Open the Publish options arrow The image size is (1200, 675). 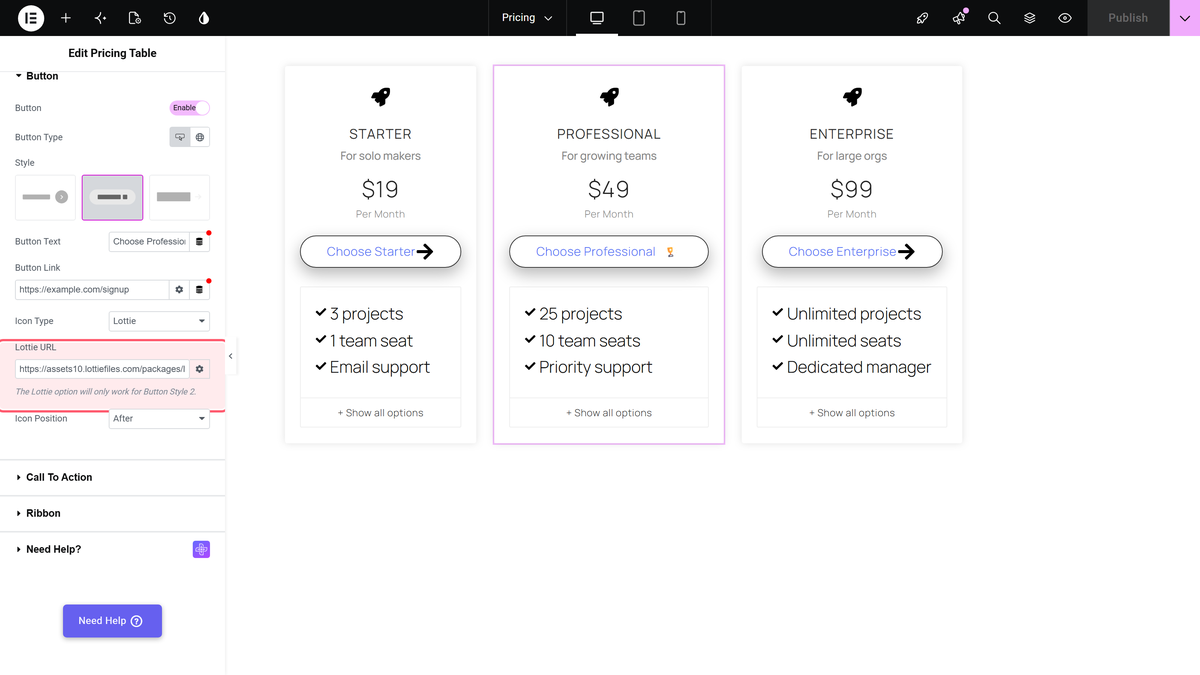pyautogui.click(x=1184, y=18)
